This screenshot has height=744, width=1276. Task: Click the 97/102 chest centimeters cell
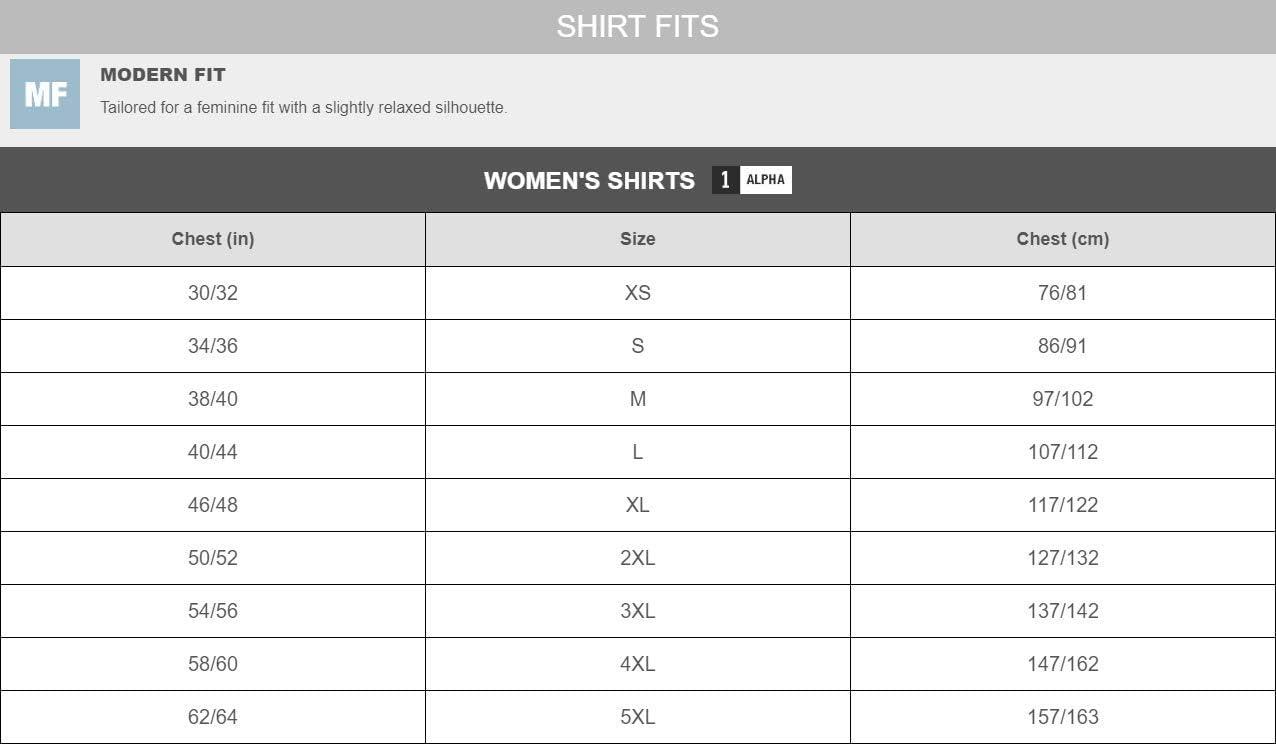coord(1062,399)
